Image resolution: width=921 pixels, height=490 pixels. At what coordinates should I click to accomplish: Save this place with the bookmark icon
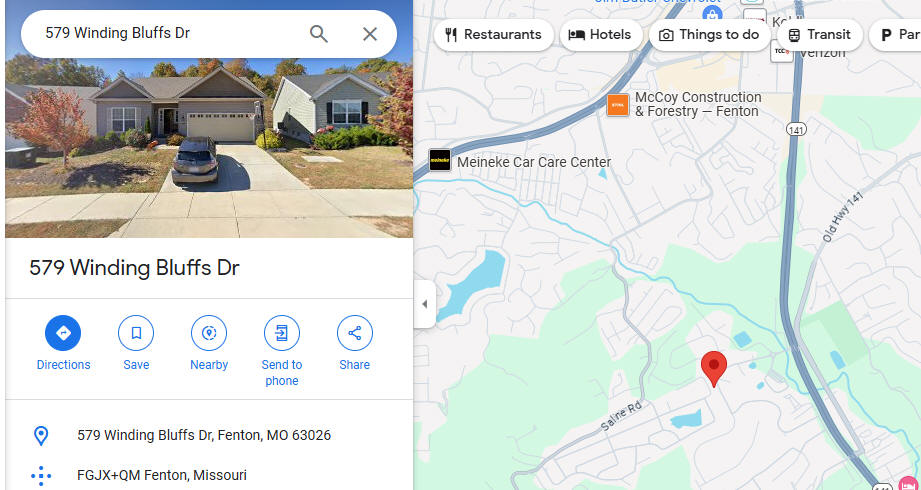click(136, 333)
